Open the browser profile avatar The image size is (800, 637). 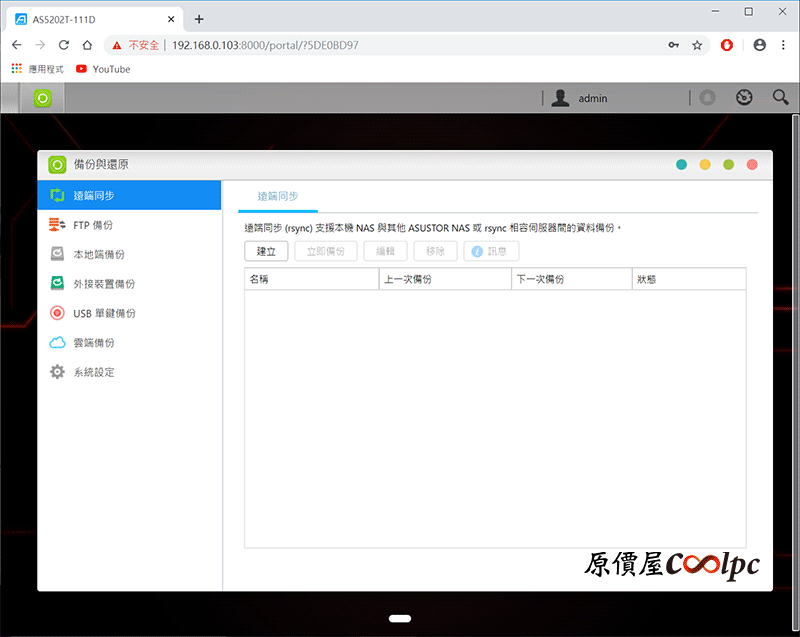(760, 45)
